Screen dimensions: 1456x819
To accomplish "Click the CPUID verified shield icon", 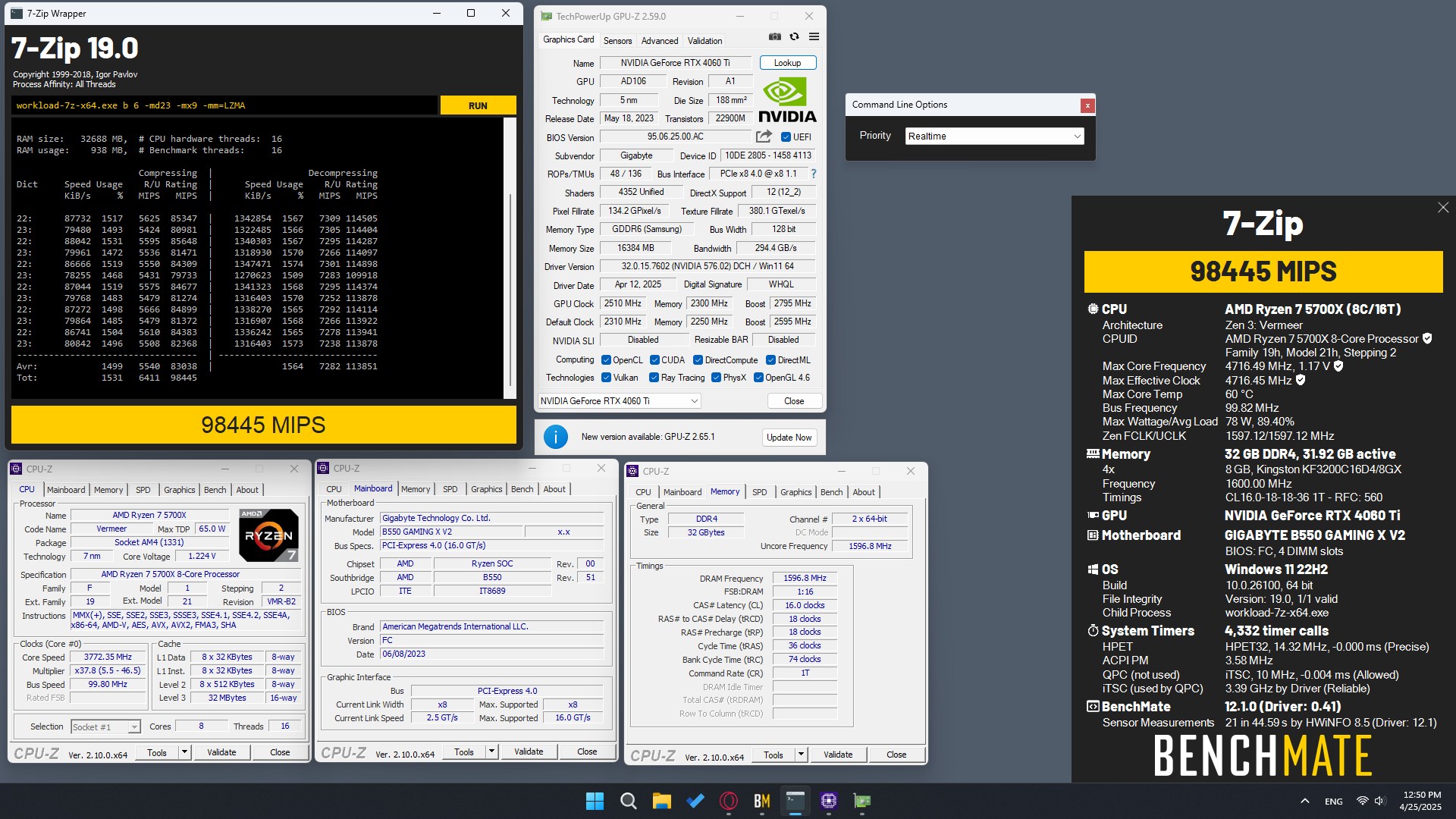I will pos(1427,338).
